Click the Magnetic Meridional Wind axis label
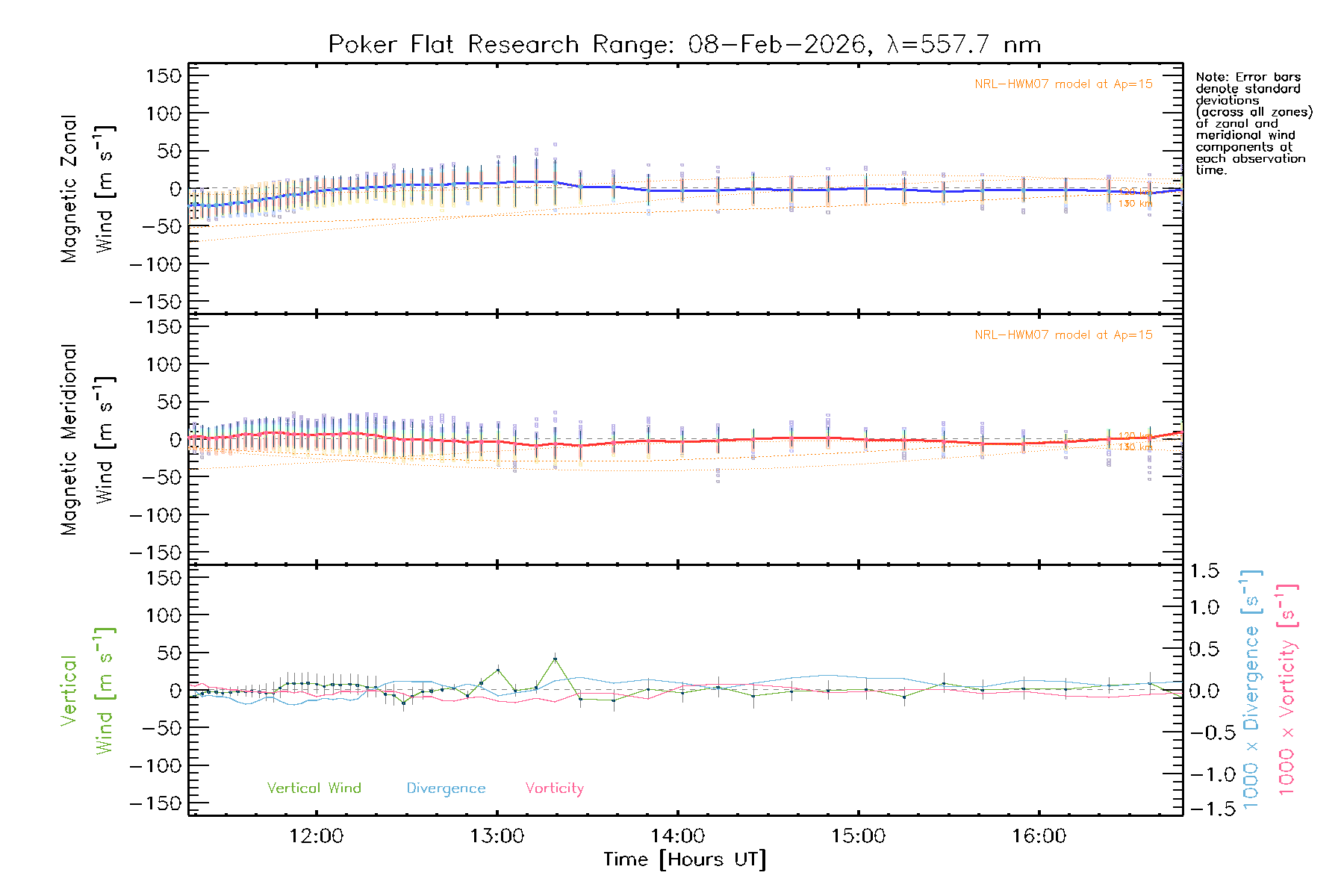Viewport: 1344px width, 896px height. click(x=87, y=440)
